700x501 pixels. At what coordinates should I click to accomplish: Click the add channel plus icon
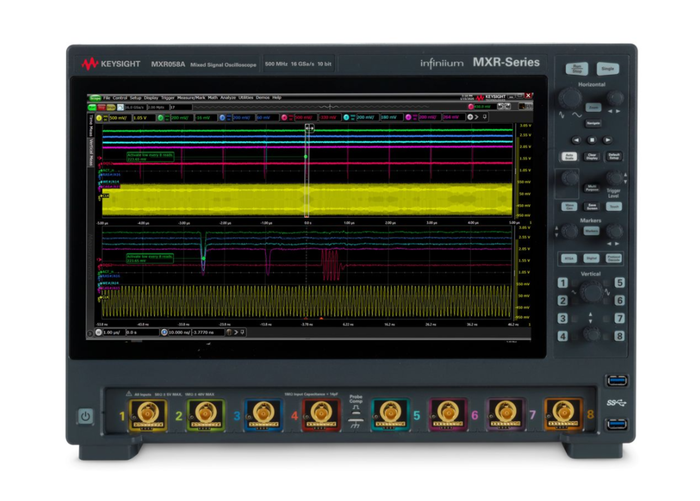(470, 117)
